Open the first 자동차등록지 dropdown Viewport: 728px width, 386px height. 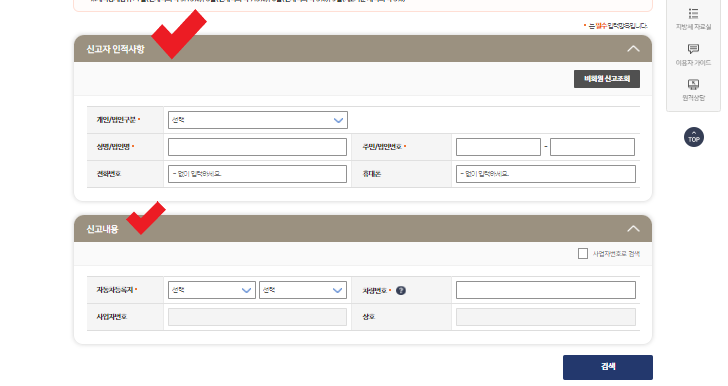(x=212, y=290)
